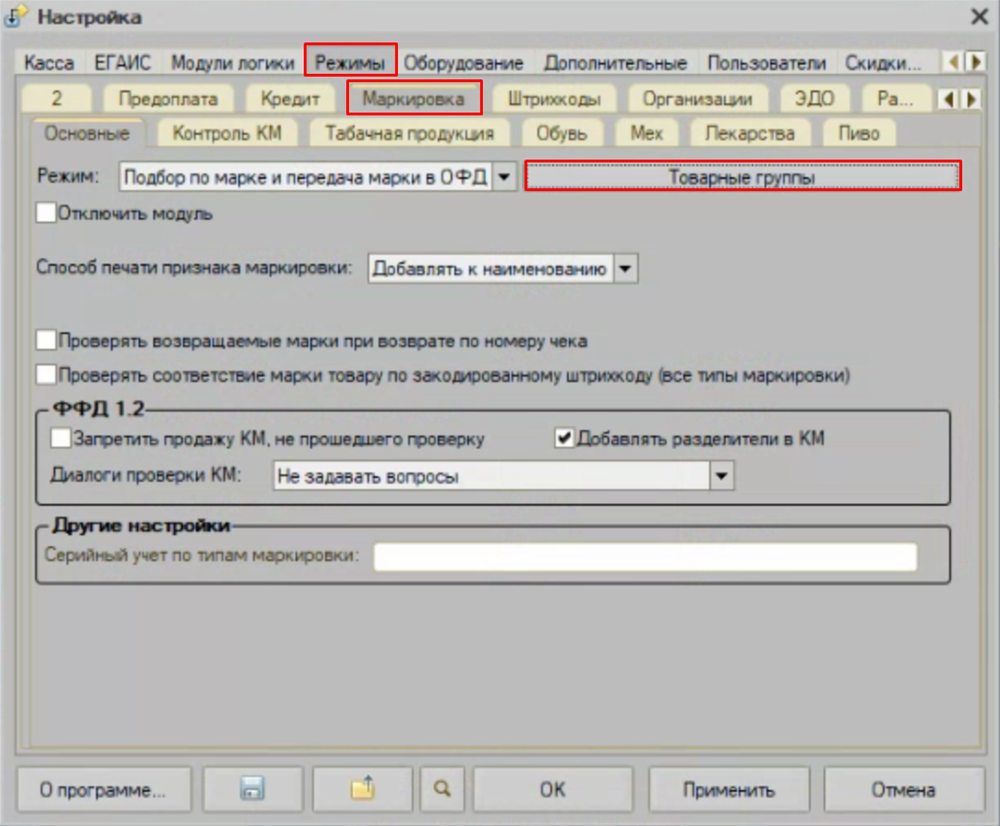Switch to the Обувь subtab
The width and height of the screenshot is (1000, 826).
click(x=561, y=133)
